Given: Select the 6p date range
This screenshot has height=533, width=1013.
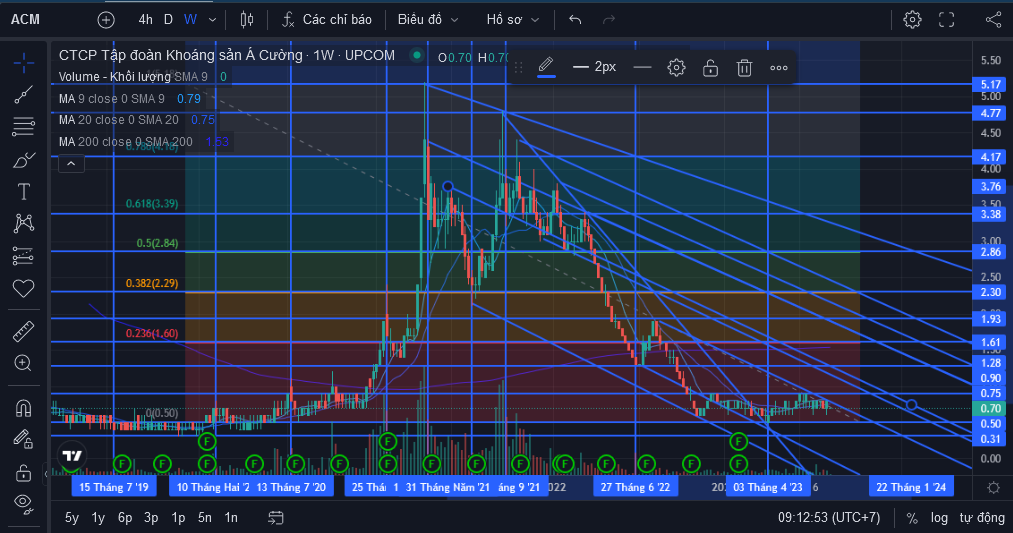Looking at the screenshot, I should (125, 517).
